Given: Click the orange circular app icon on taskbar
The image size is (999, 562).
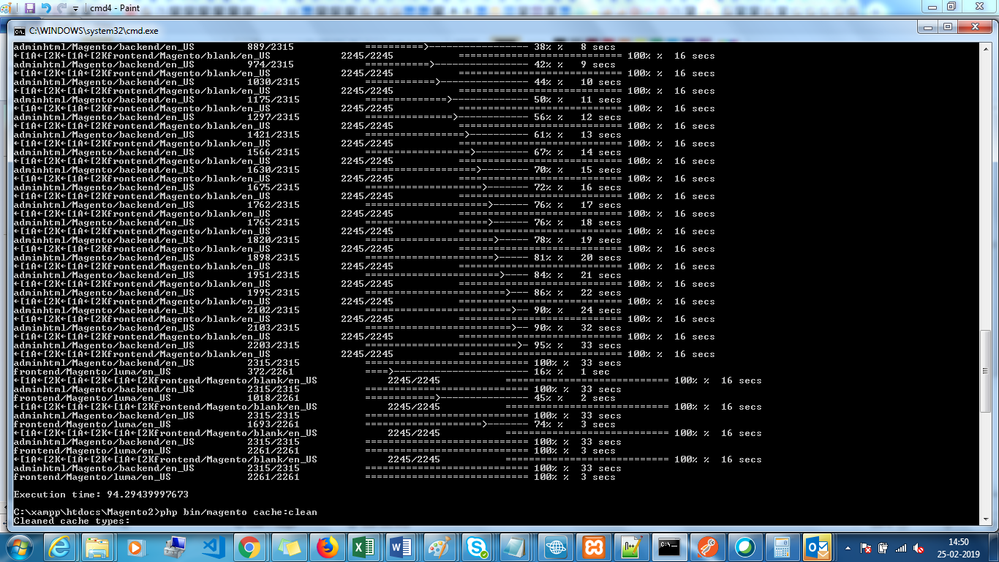Looking at the screenshot, I should [x=707, y=547].
